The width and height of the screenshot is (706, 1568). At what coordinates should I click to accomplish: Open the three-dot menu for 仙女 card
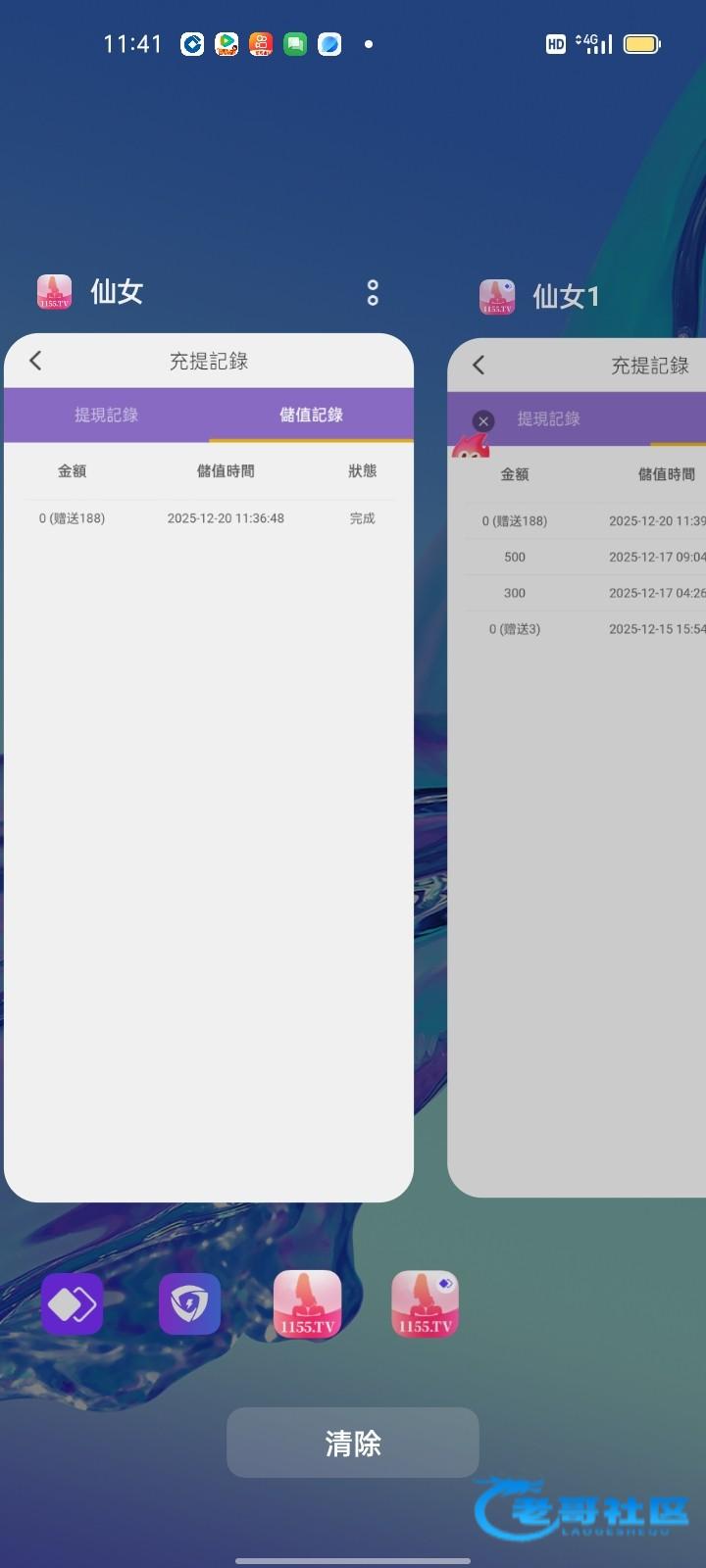coord(373,292)
